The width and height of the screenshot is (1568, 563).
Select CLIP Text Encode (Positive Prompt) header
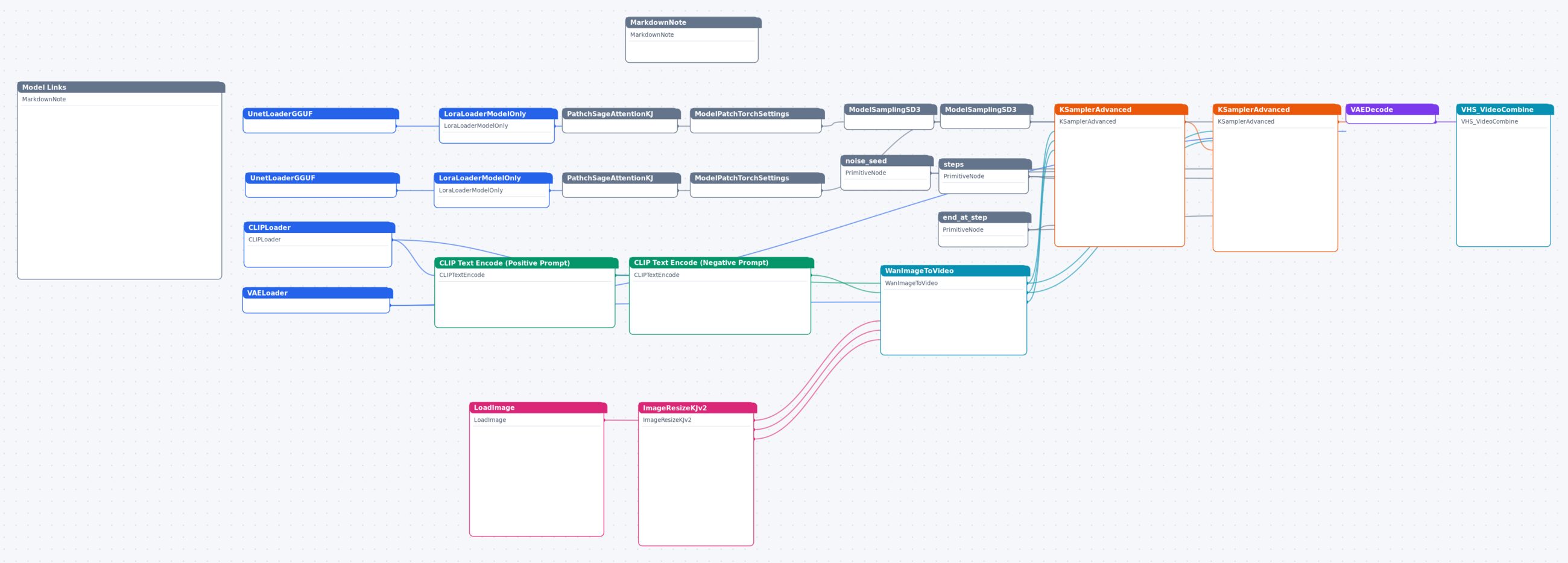[526, 263]
